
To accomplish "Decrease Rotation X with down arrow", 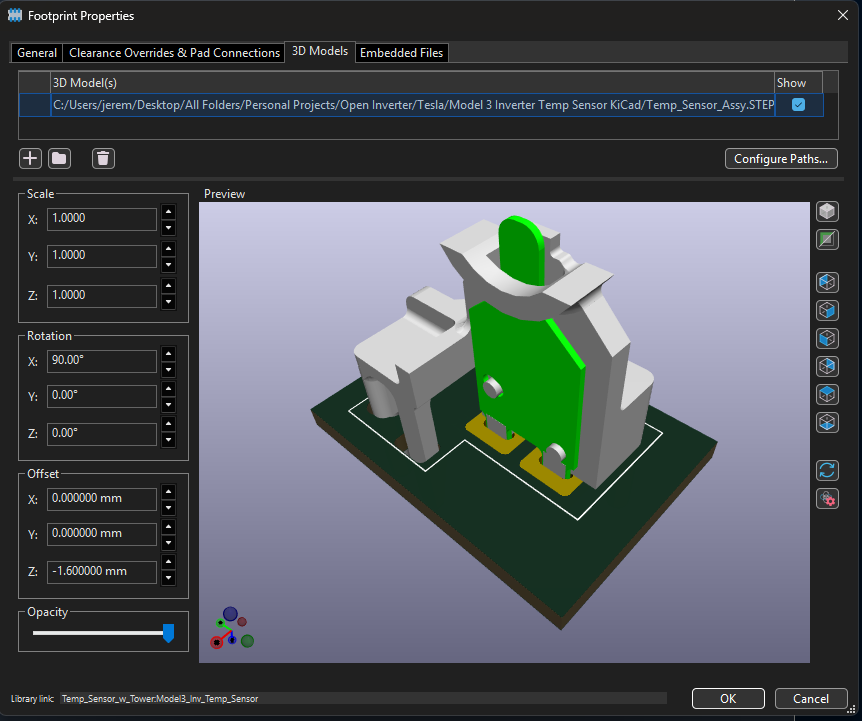I will click(168, 368).
